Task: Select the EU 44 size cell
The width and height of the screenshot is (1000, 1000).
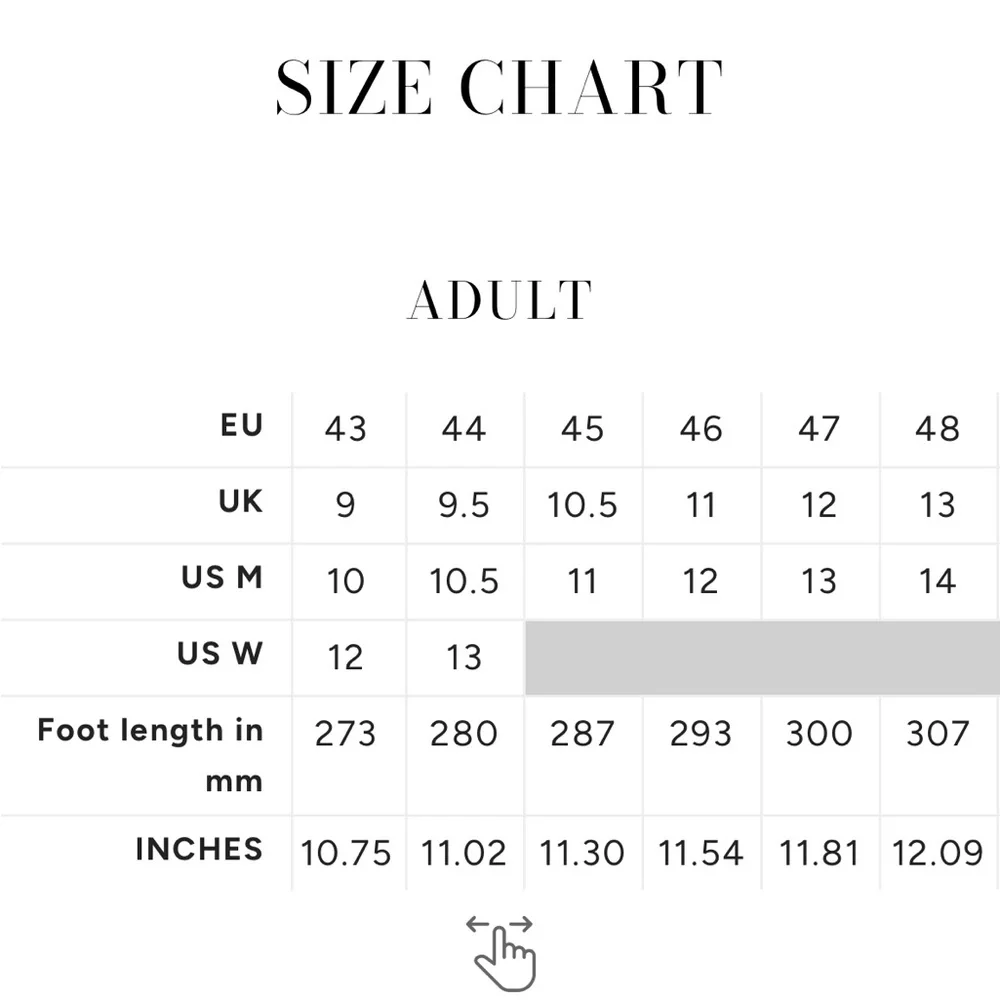Action: (465, 429)
